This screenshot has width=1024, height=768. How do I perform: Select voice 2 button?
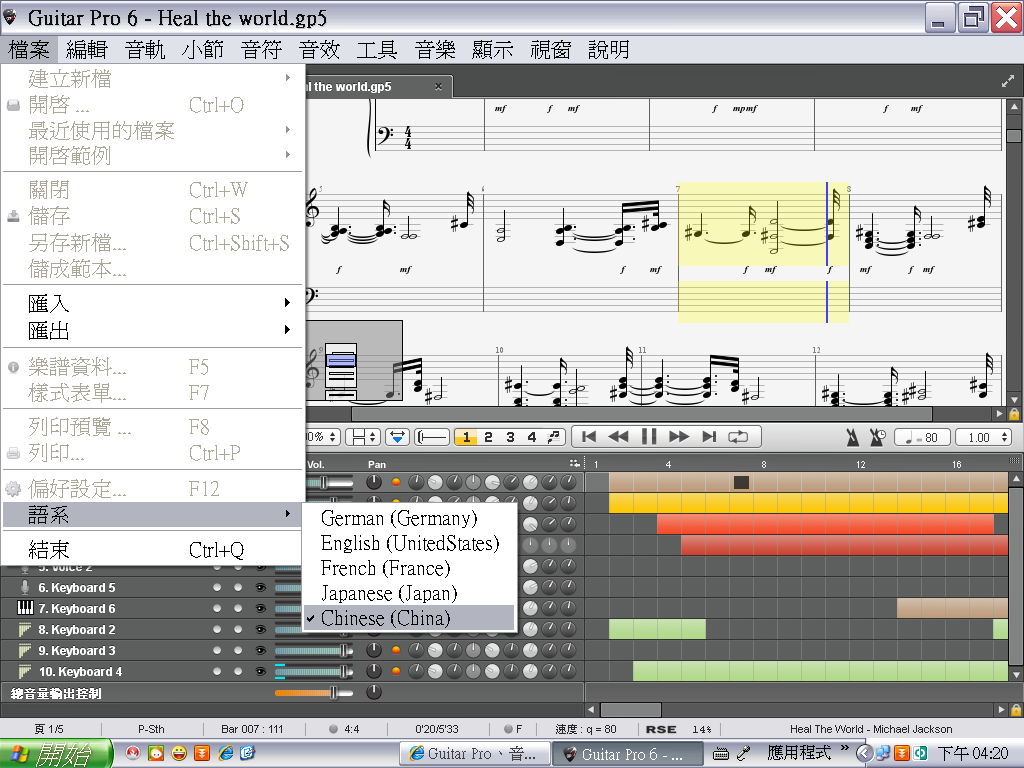click(x=488, y=437)
